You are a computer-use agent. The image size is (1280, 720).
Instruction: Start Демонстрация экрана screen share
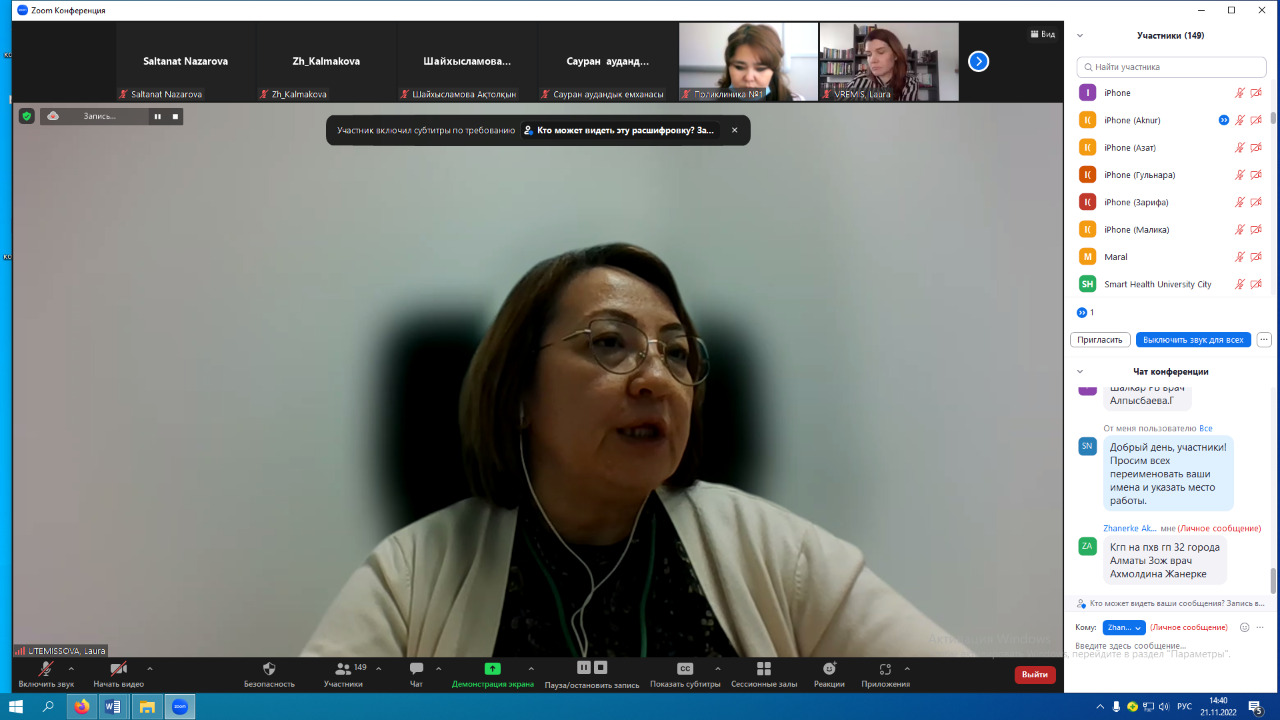pos(492,669)
